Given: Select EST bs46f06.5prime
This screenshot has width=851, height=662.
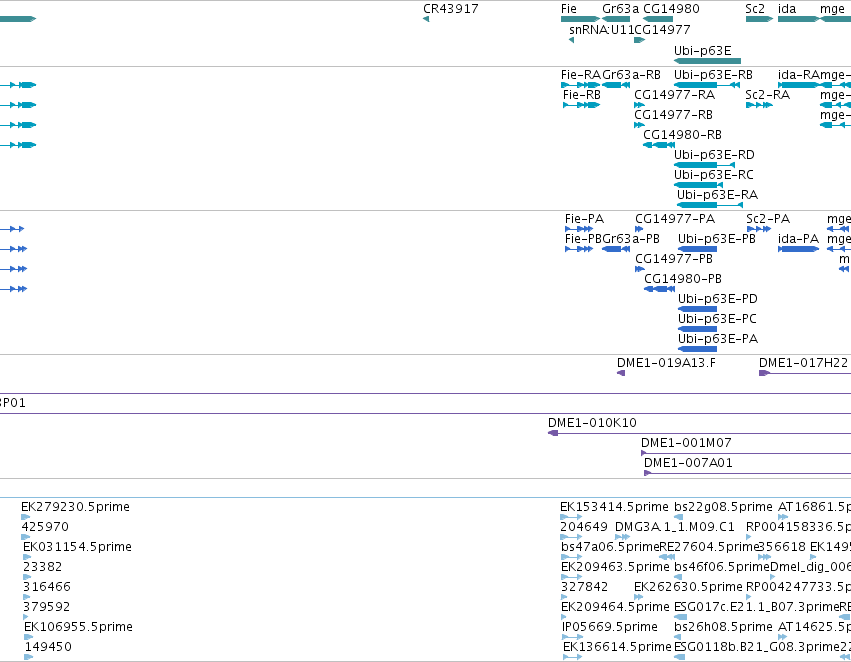Looking at the screenshot, I should click(x=722, y=567).
